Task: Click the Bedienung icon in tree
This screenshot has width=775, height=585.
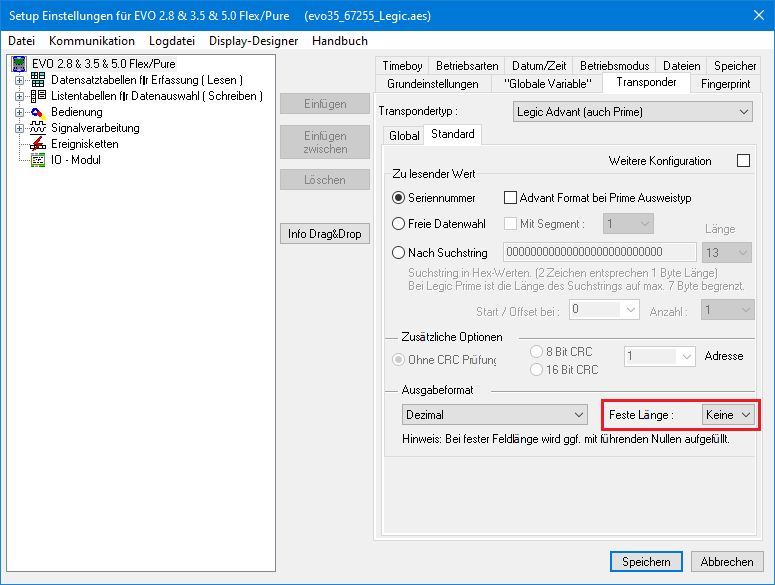Action: point(38,112)
